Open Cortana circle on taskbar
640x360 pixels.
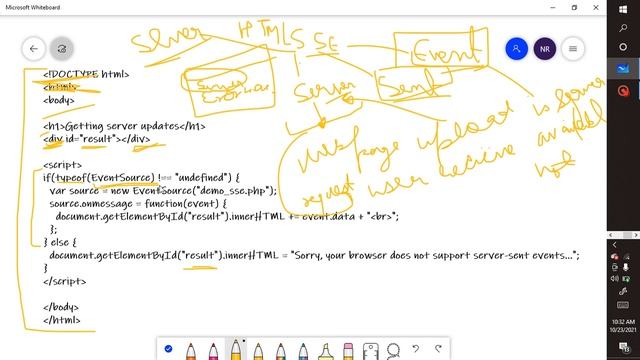(x=623, y=47)
